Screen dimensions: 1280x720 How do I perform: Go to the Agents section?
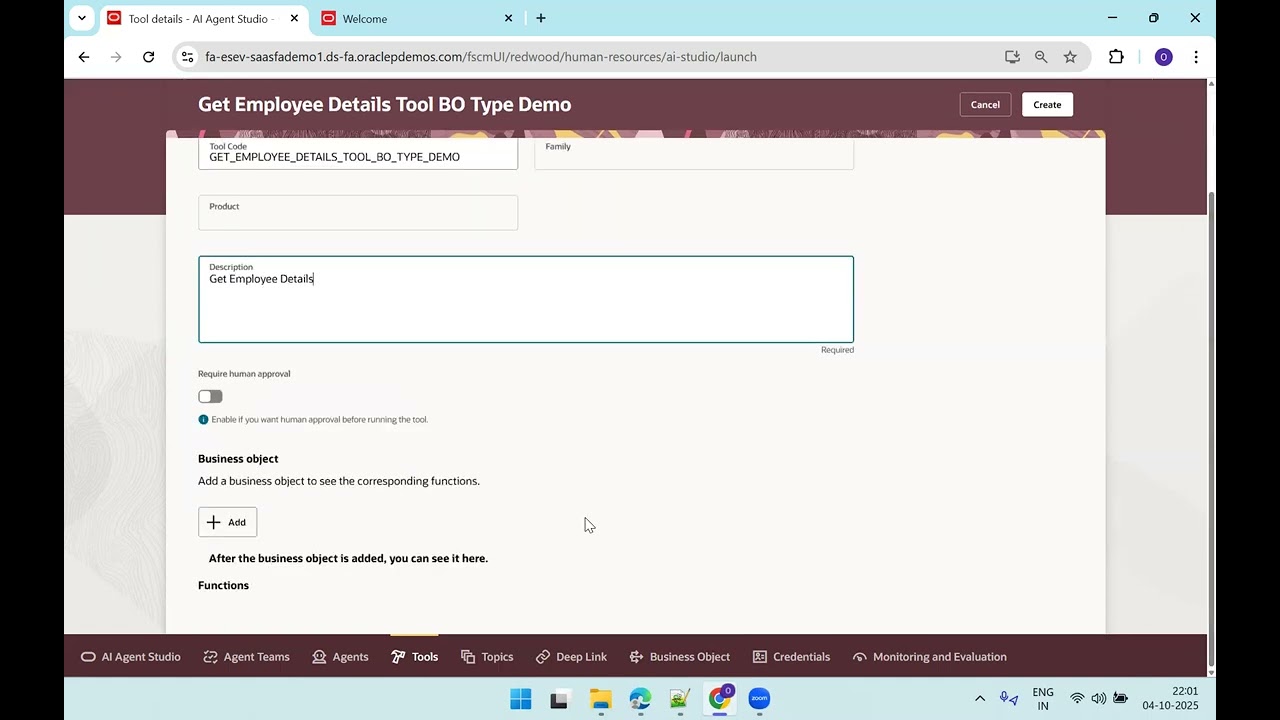click(340, 657)
